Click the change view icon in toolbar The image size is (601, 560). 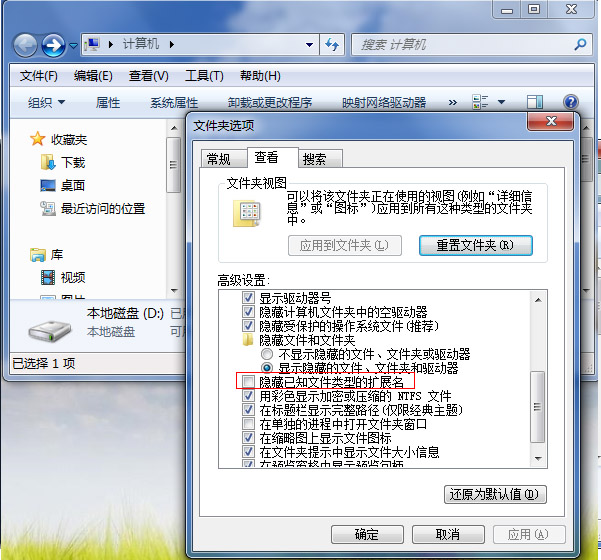pyautogui.click(x=480, y=102)
